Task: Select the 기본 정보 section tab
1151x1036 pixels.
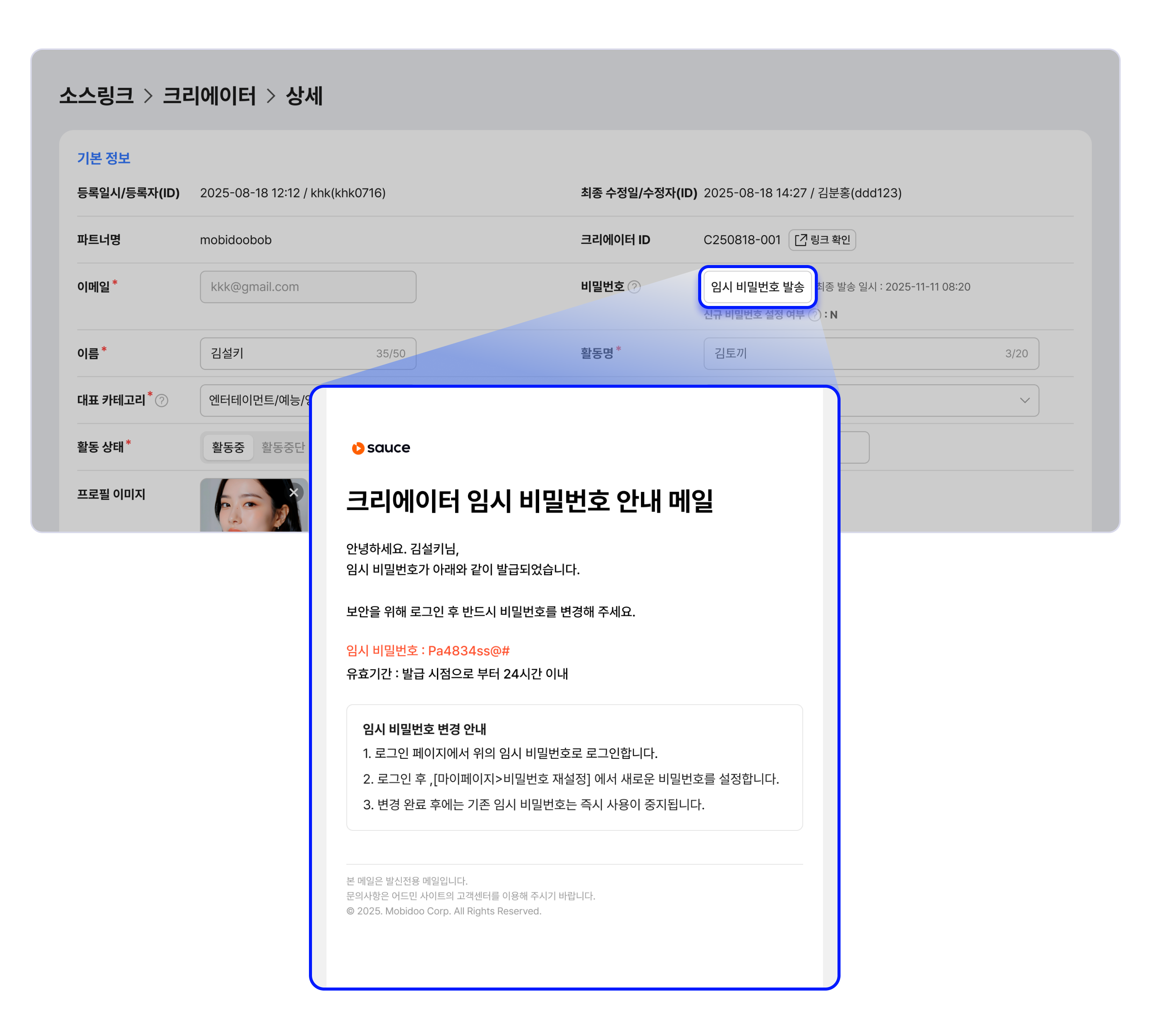Action: coord(104,158)
